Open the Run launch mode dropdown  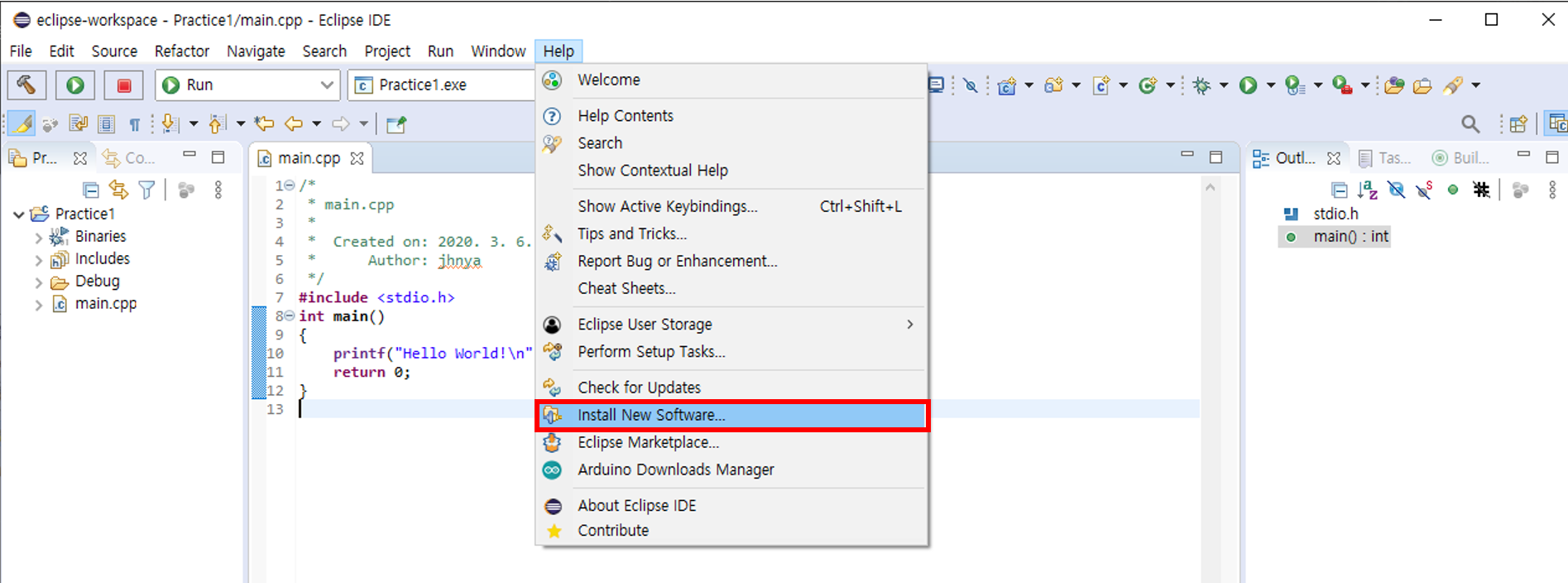(248, 84)
